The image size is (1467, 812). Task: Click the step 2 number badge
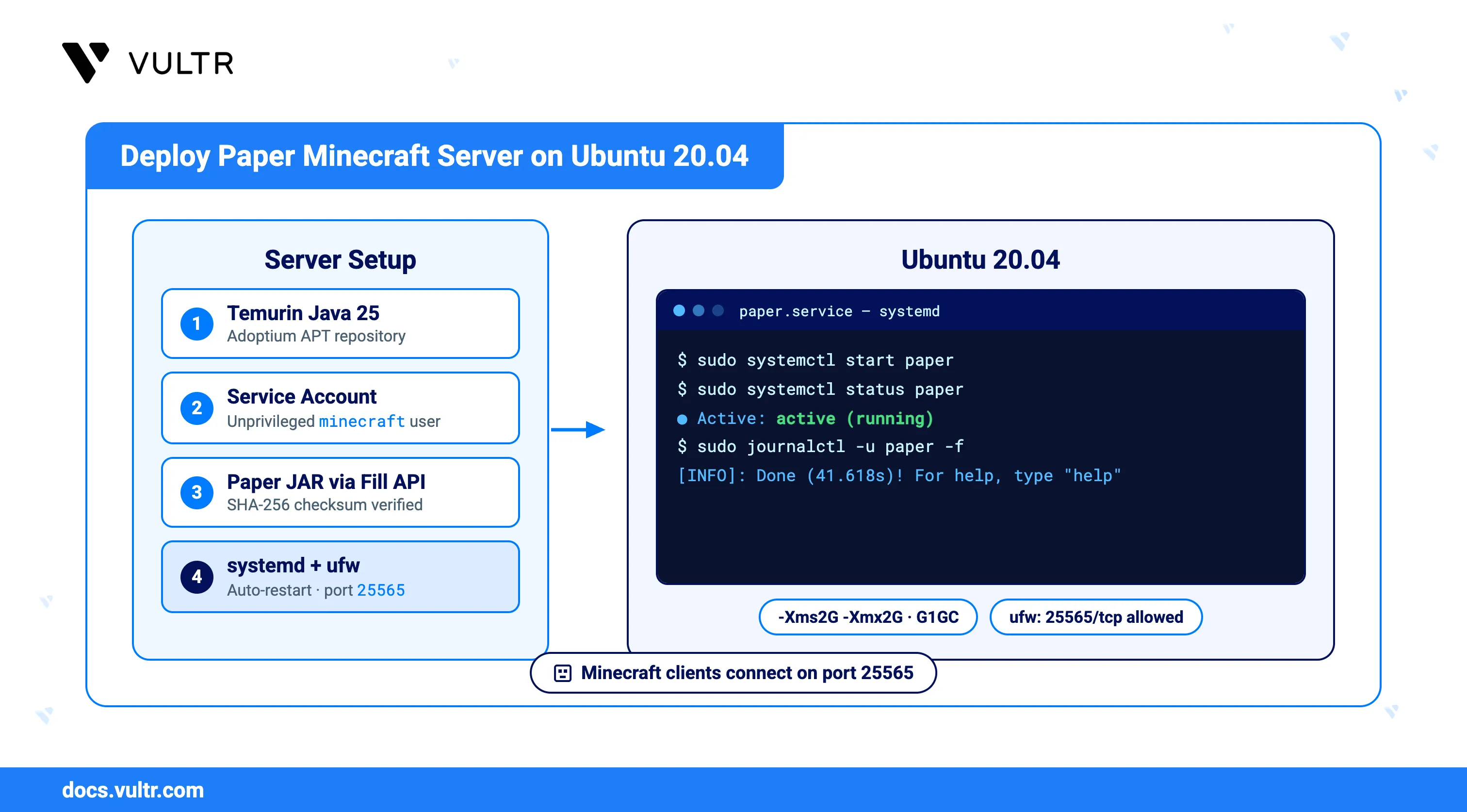coord(196,408)
